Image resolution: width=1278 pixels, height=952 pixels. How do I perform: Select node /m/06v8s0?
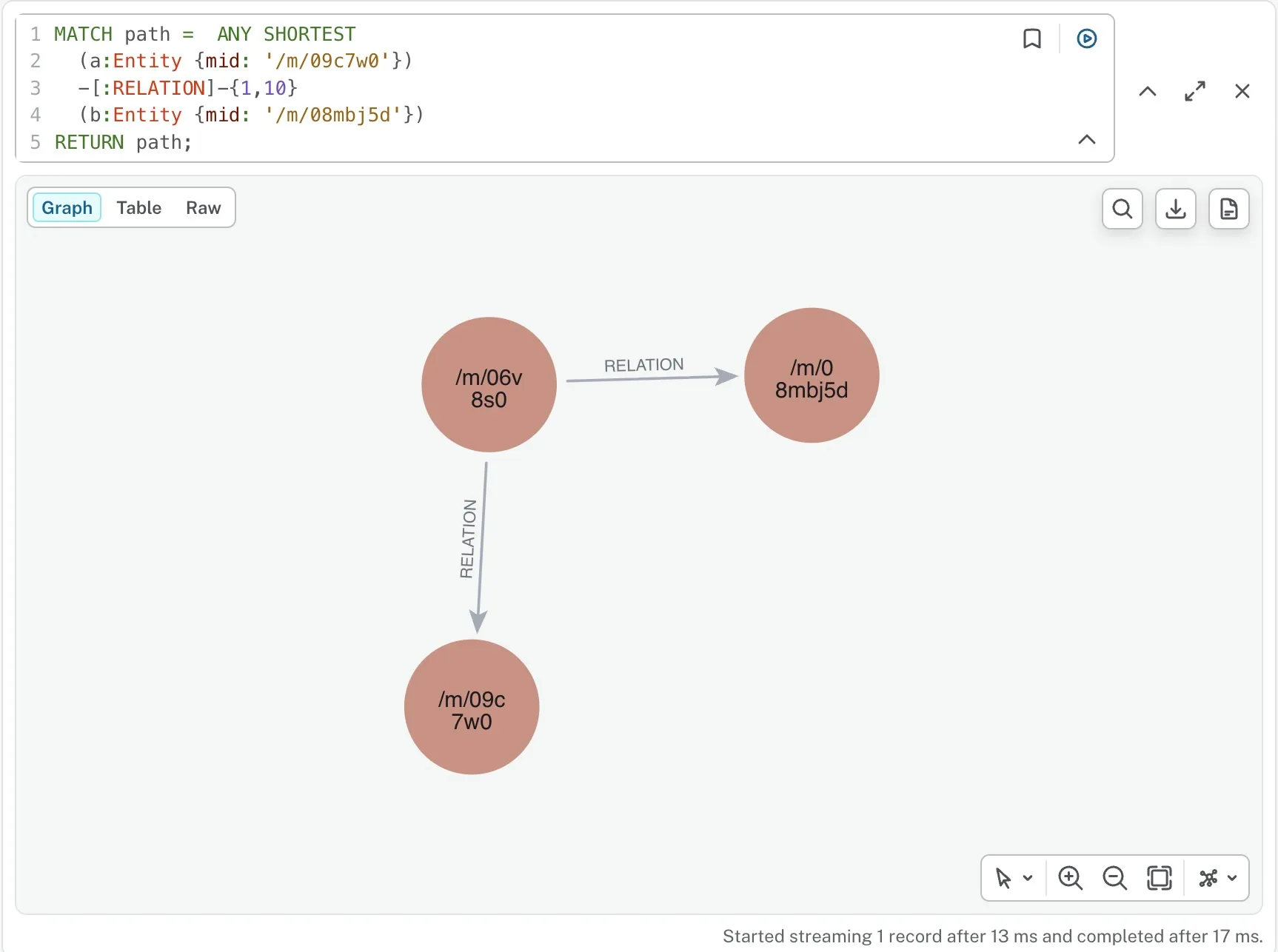pyautogui.click(x=489, y=385)
